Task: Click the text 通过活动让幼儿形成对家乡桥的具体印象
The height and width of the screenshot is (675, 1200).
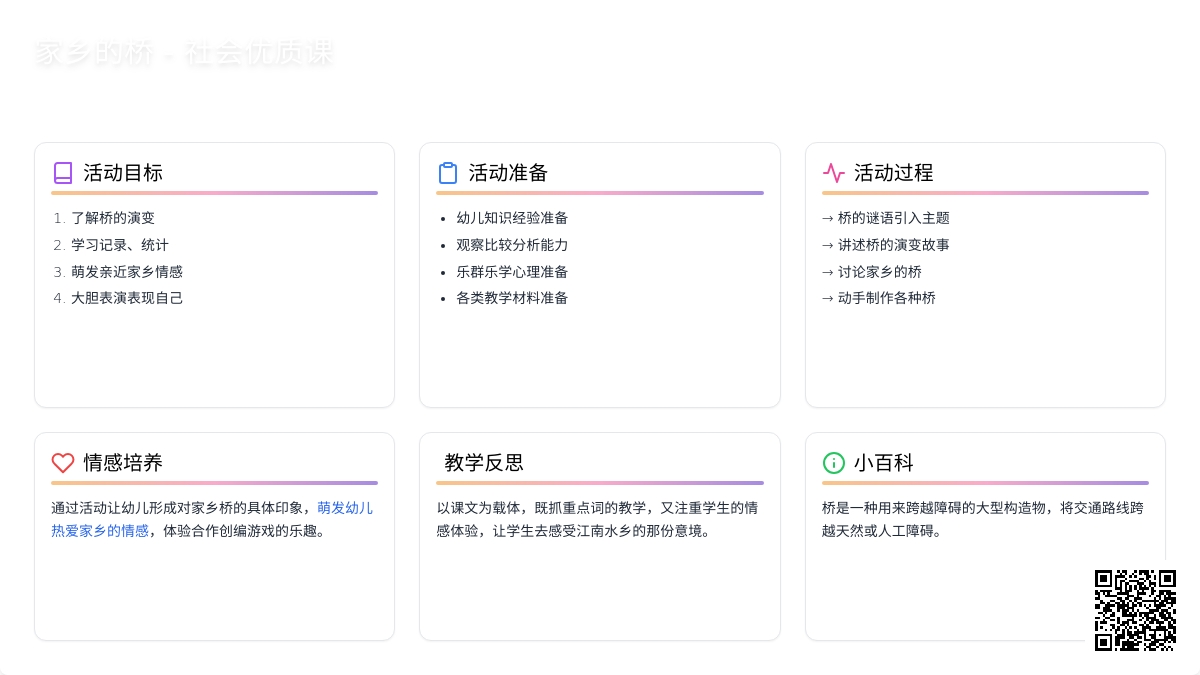Action: click(x=177, y=508)
